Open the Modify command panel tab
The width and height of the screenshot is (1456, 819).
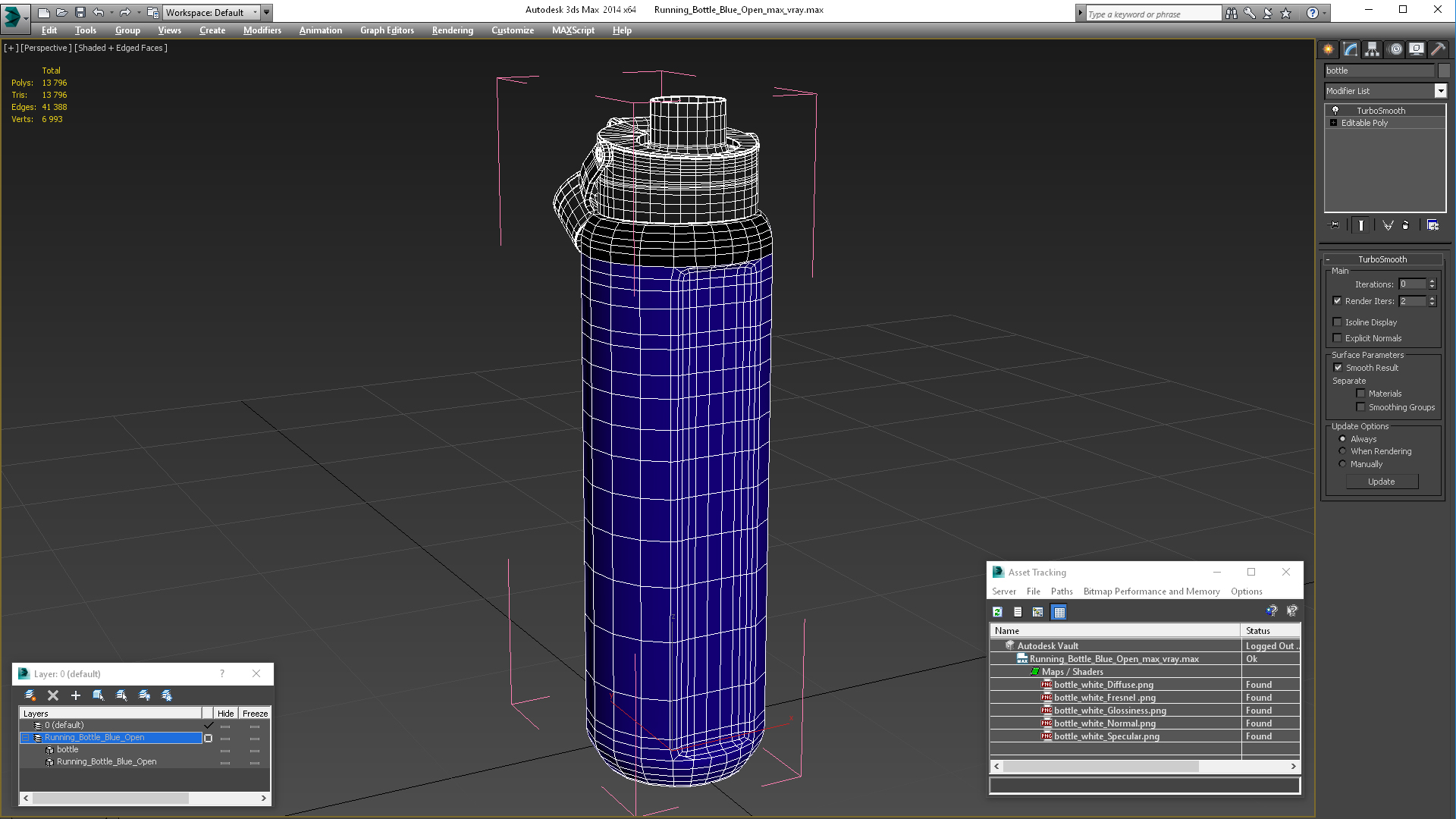tap(1351, 49)
